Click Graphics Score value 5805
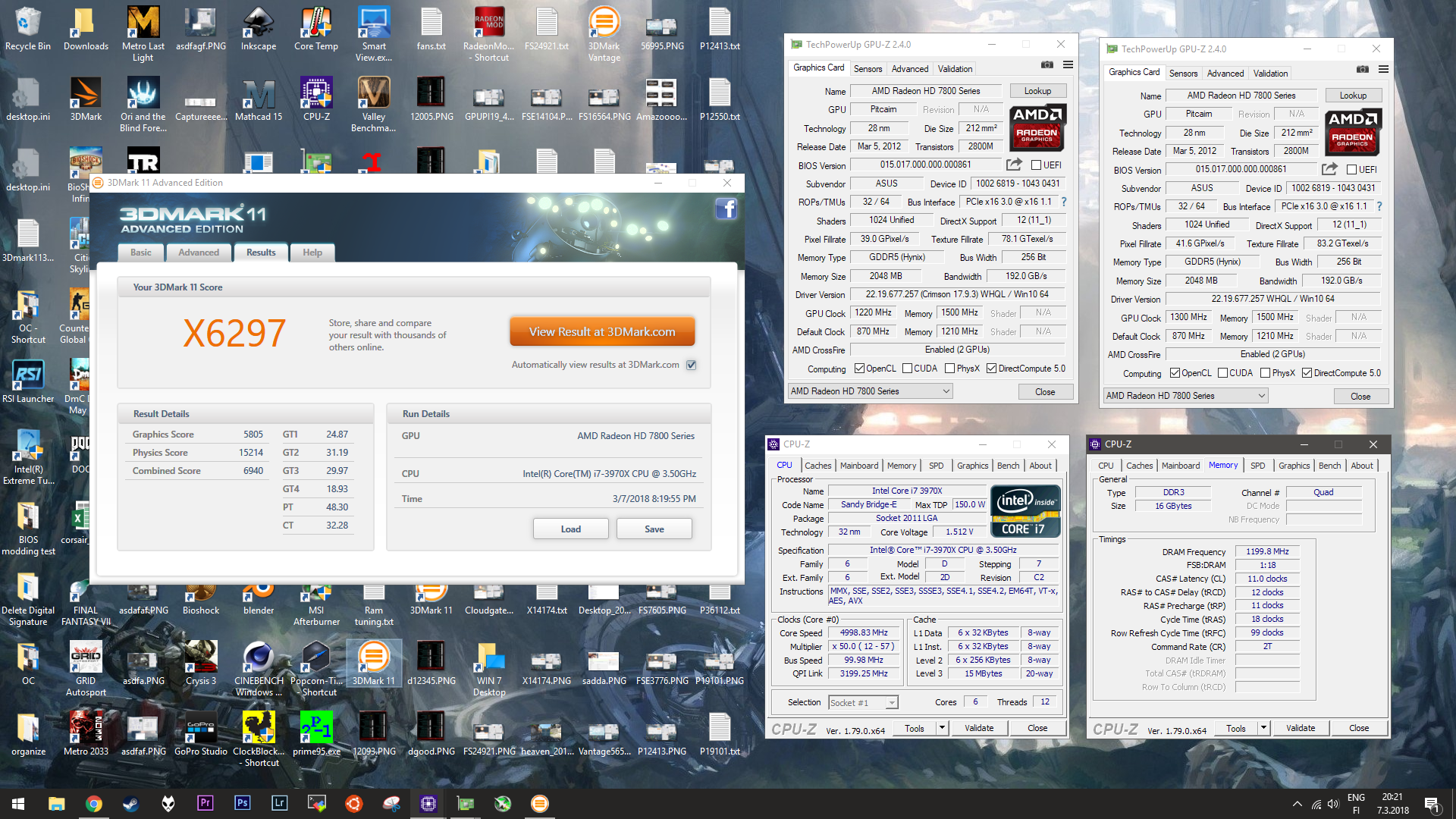 coord(253,435)
